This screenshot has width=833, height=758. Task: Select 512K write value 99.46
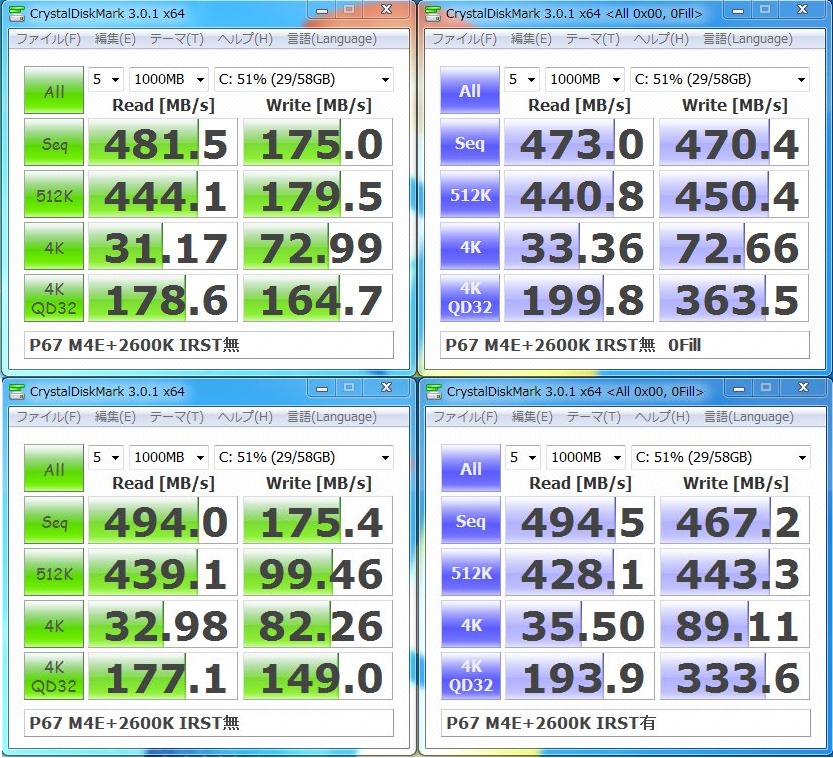(318, 572)
